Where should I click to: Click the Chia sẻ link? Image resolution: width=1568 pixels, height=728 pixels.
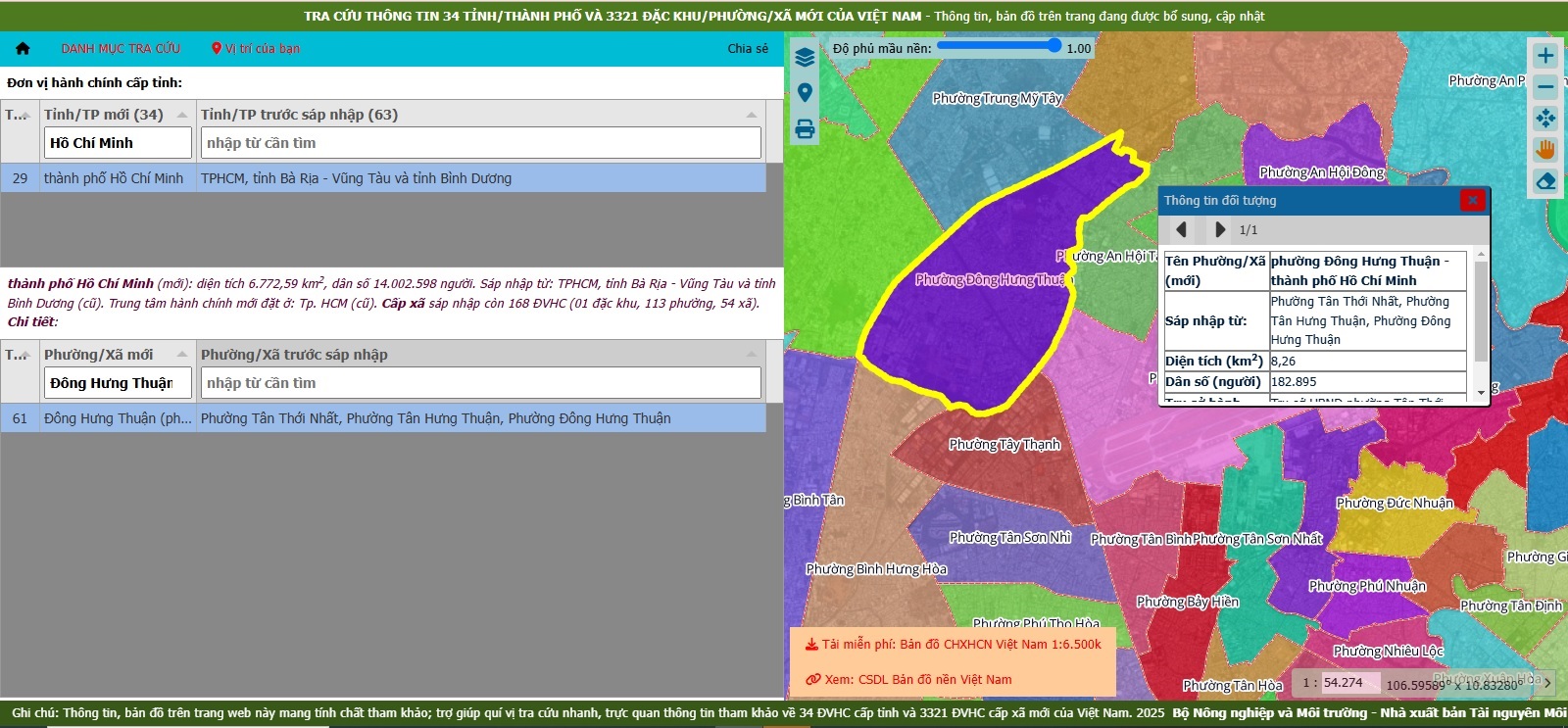(x=748, y=48)
